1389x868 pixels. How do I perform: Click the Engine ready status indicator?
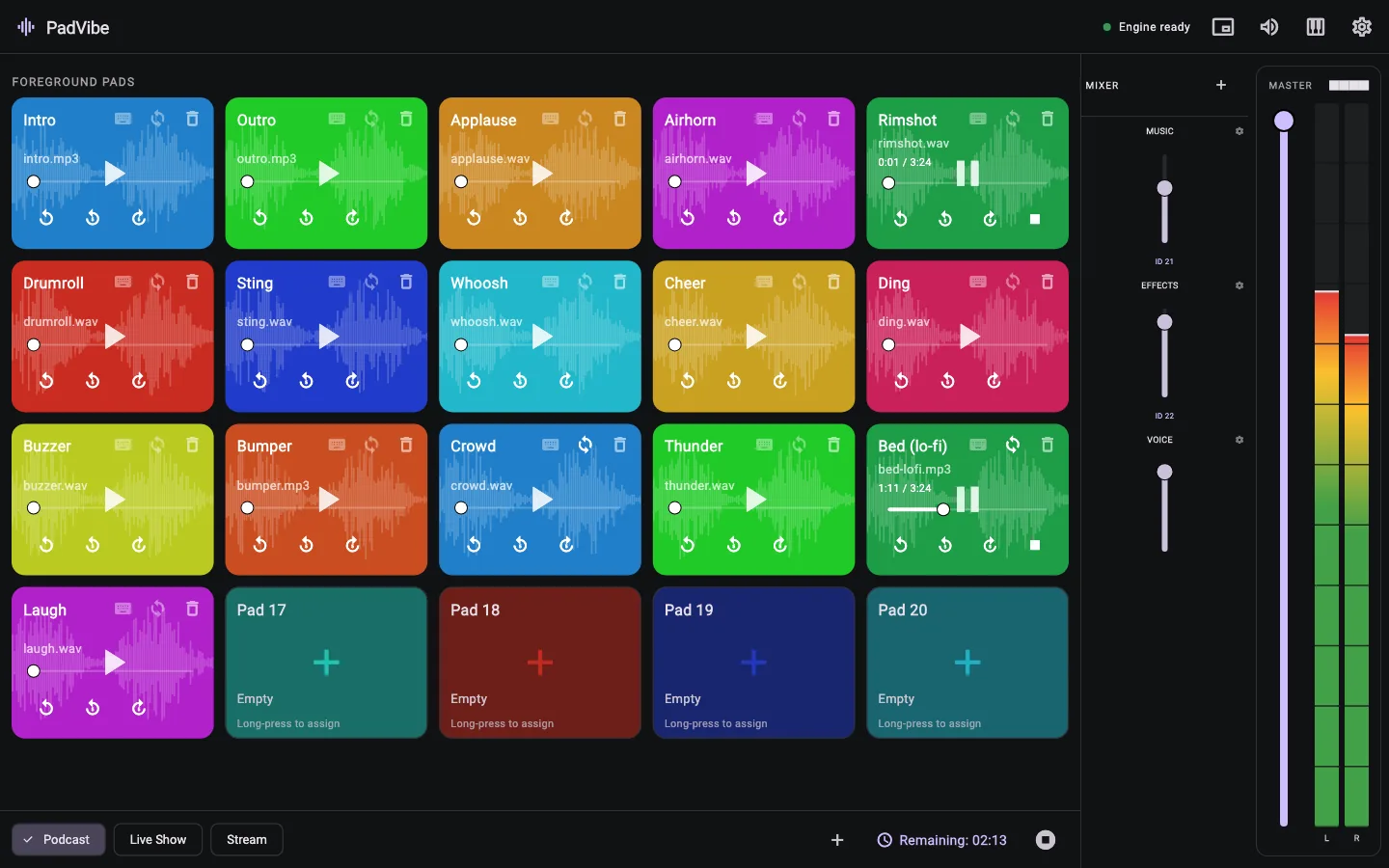pyautogui.click(x=1146, y=27)
